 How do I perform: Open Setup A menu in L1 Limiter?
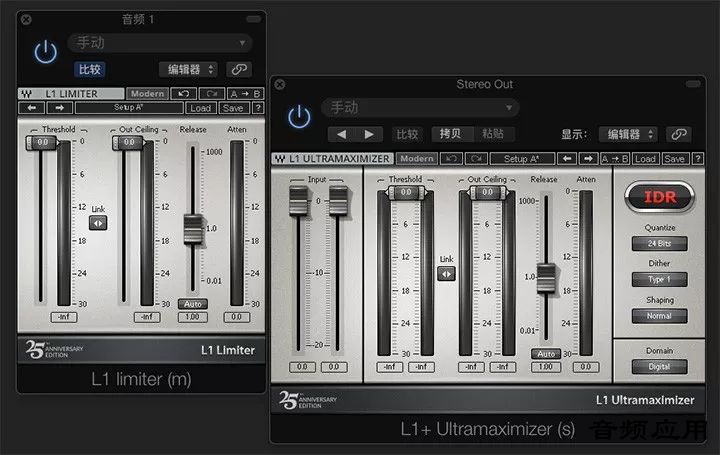point(129,108)
